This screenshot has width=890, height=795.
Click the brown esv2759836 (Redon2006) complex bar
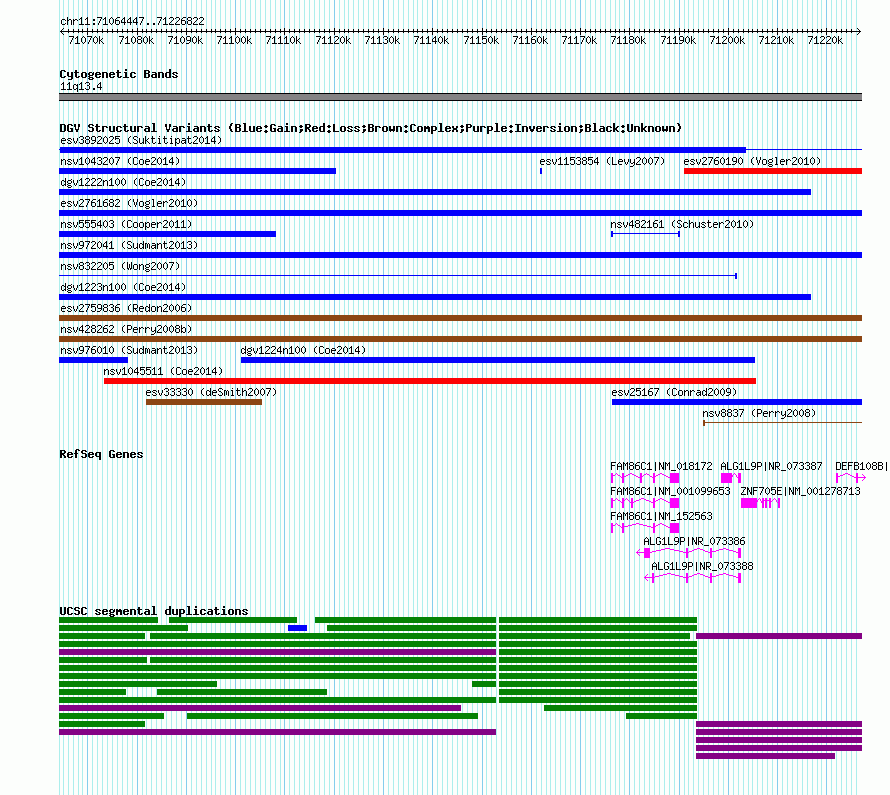point(460,318)
